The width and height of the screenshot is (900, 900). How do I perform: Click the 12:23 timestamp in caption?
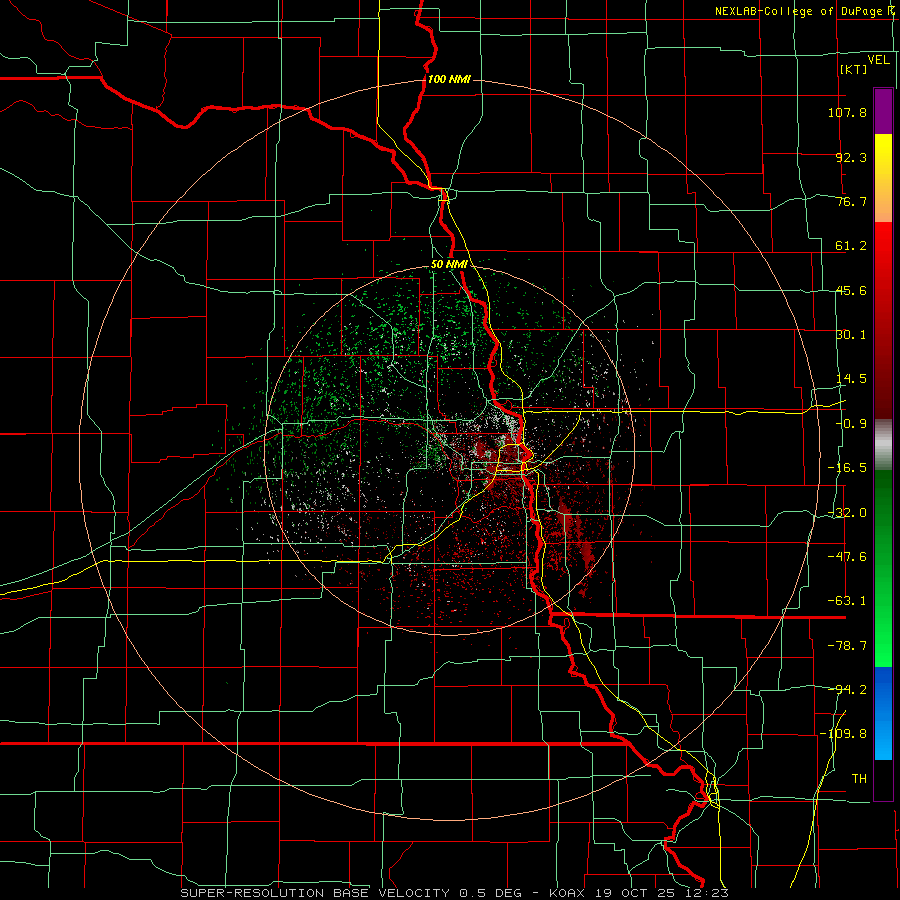click(709, 893)
